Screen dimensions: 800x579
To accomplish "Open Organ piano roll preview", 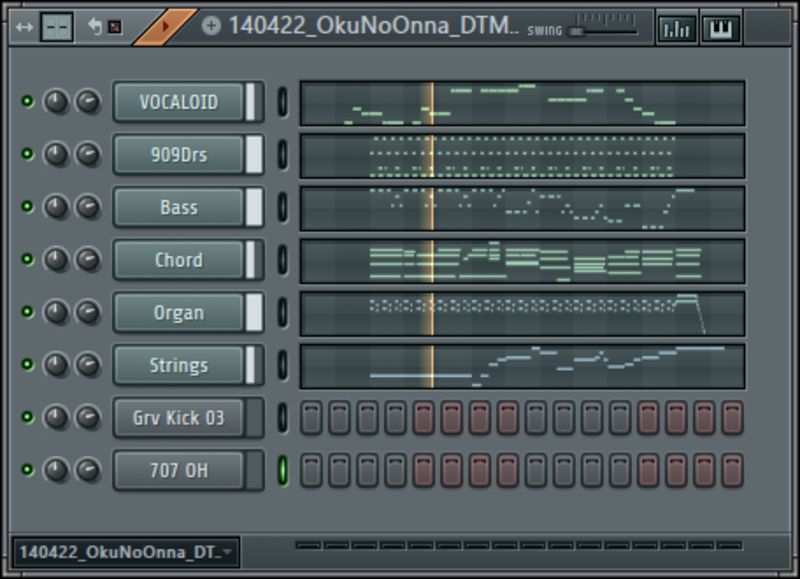I will (x=522, y=313).
